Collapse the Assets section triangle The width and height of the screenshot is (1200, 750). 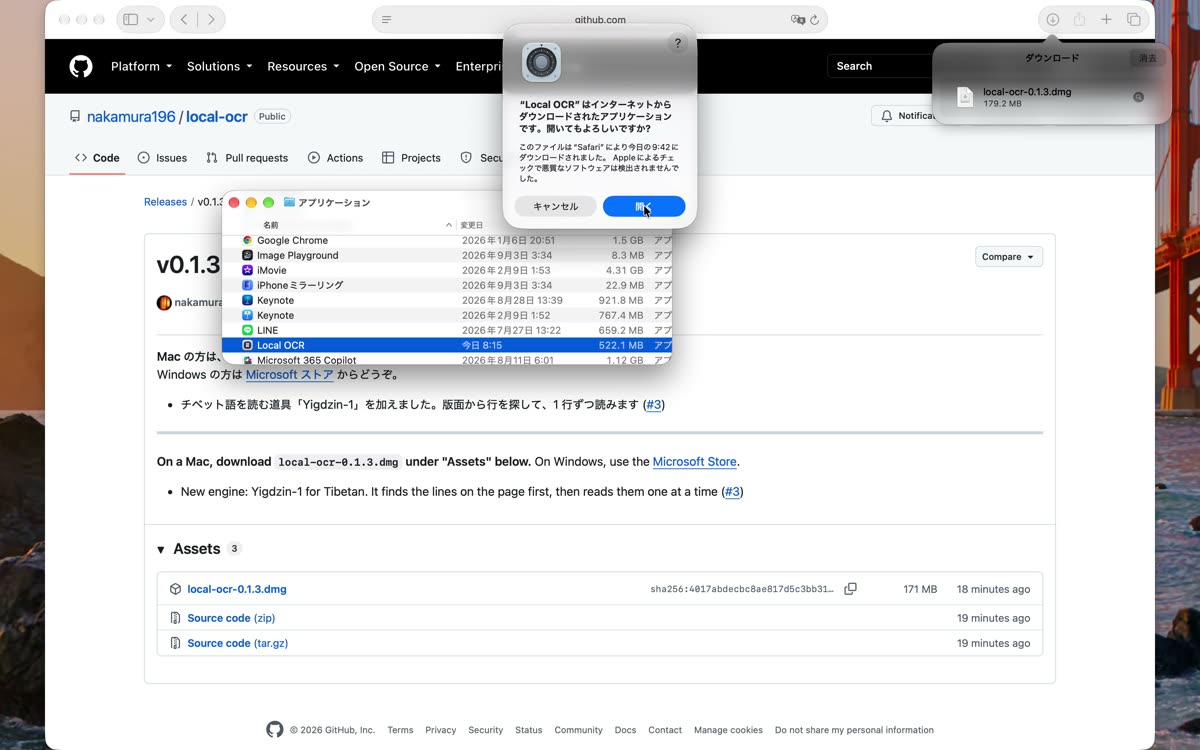pos(161,550)
